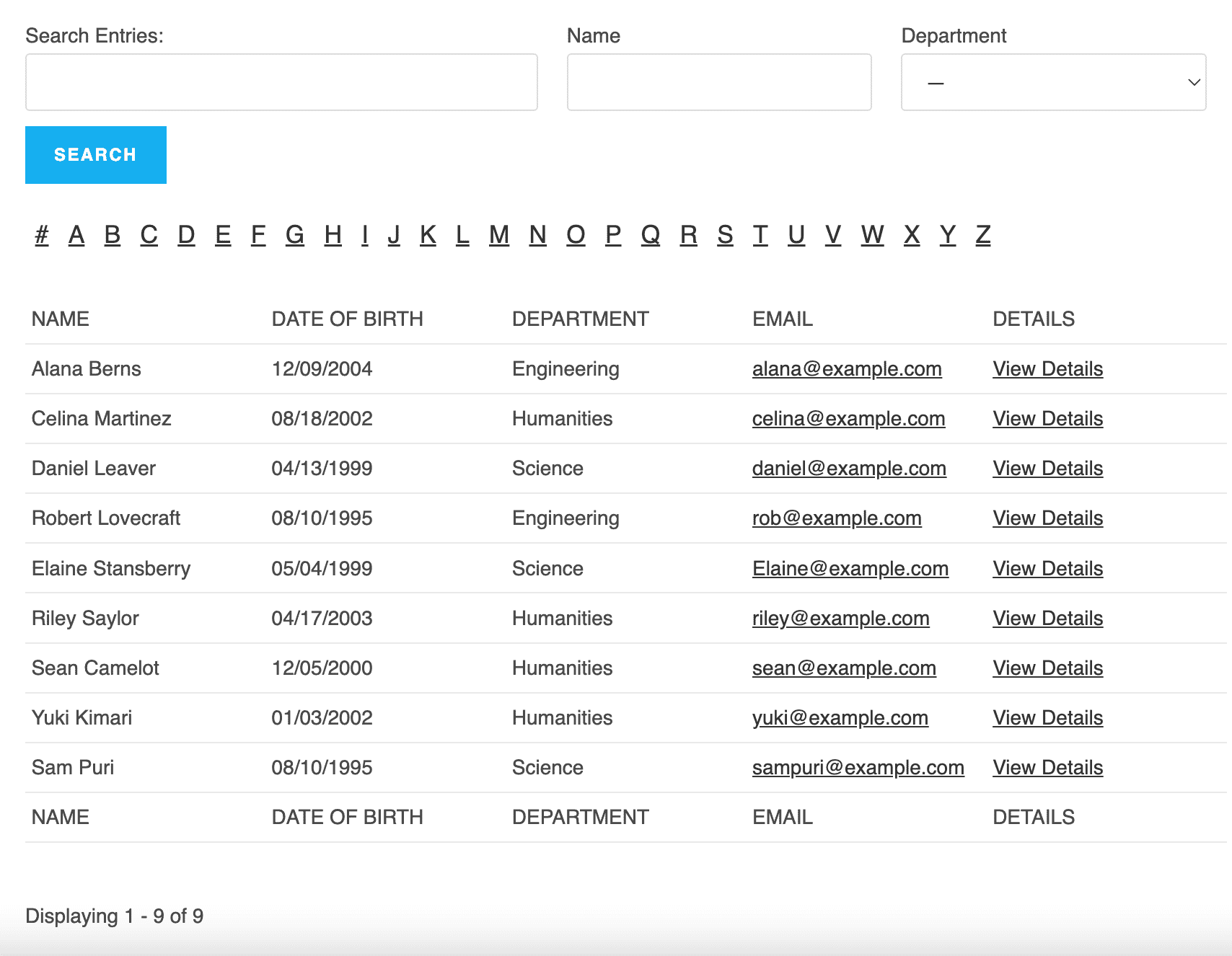View Details for Riley Saylor
Image resolution: width=1232 pixels, height=956 pixels.
(1048, 619)
